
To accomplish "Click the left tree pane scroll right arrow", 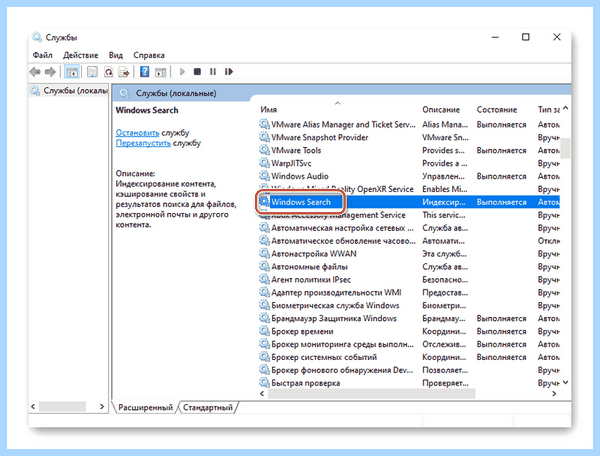I will pyautogui.click(x=102, y=406).
